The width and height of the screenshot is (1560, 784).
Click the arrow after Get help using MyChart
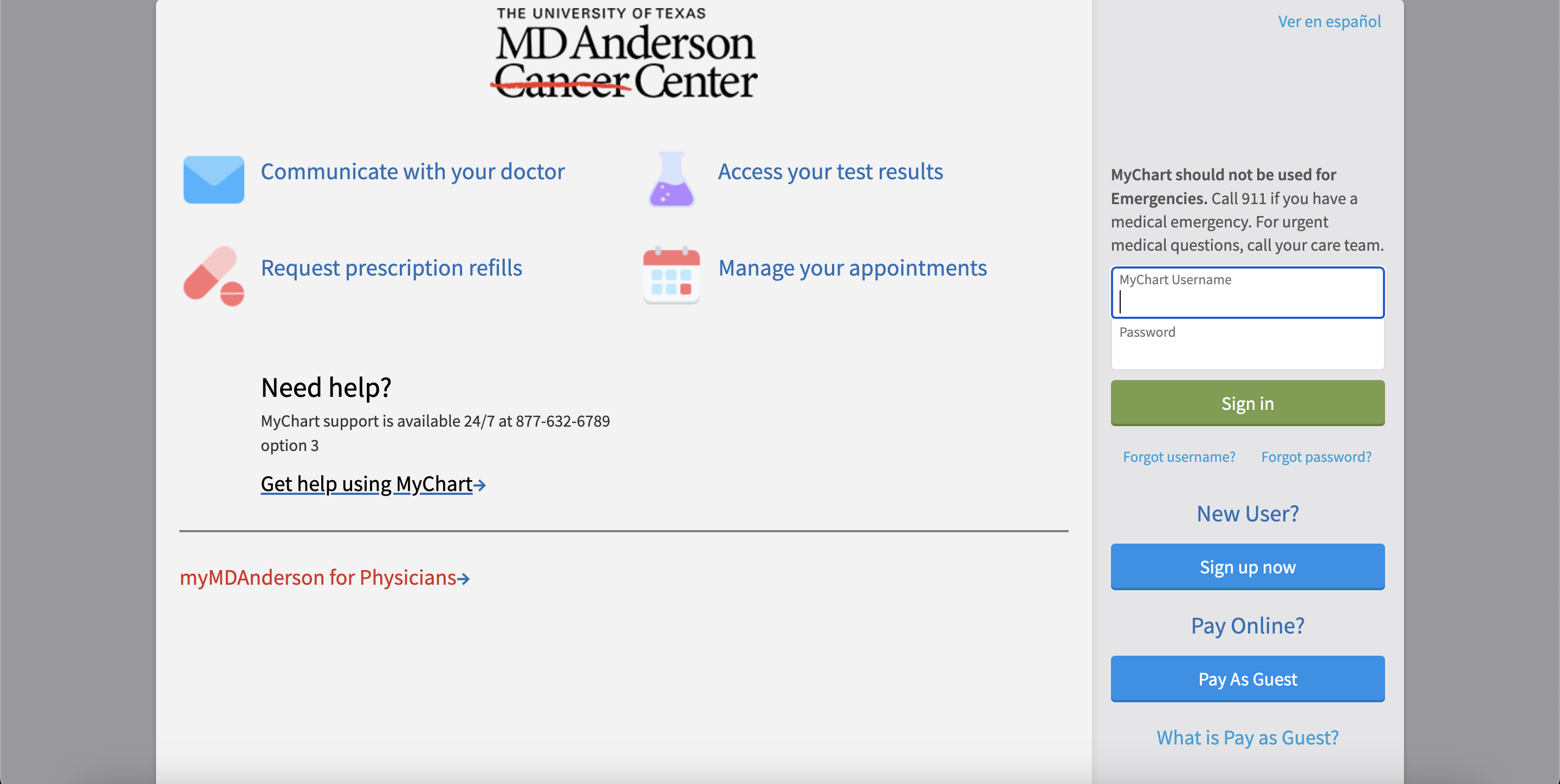(479, 485)
